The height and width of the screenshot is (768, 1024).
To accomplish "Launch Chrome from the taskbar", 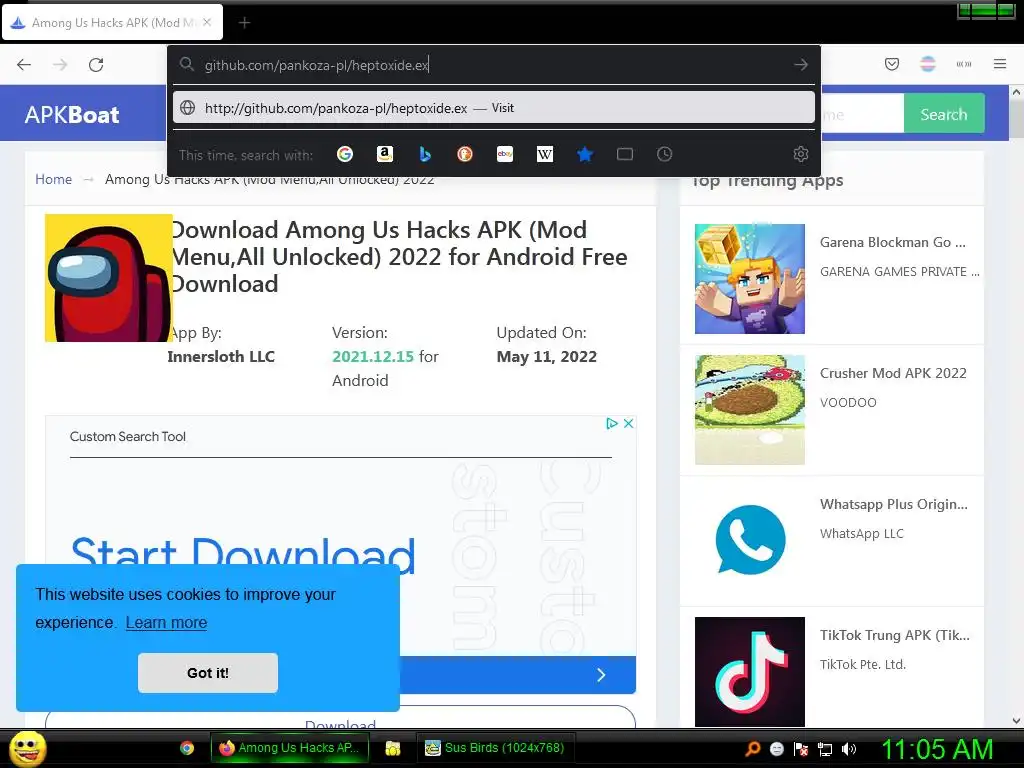I will point(187,748).
